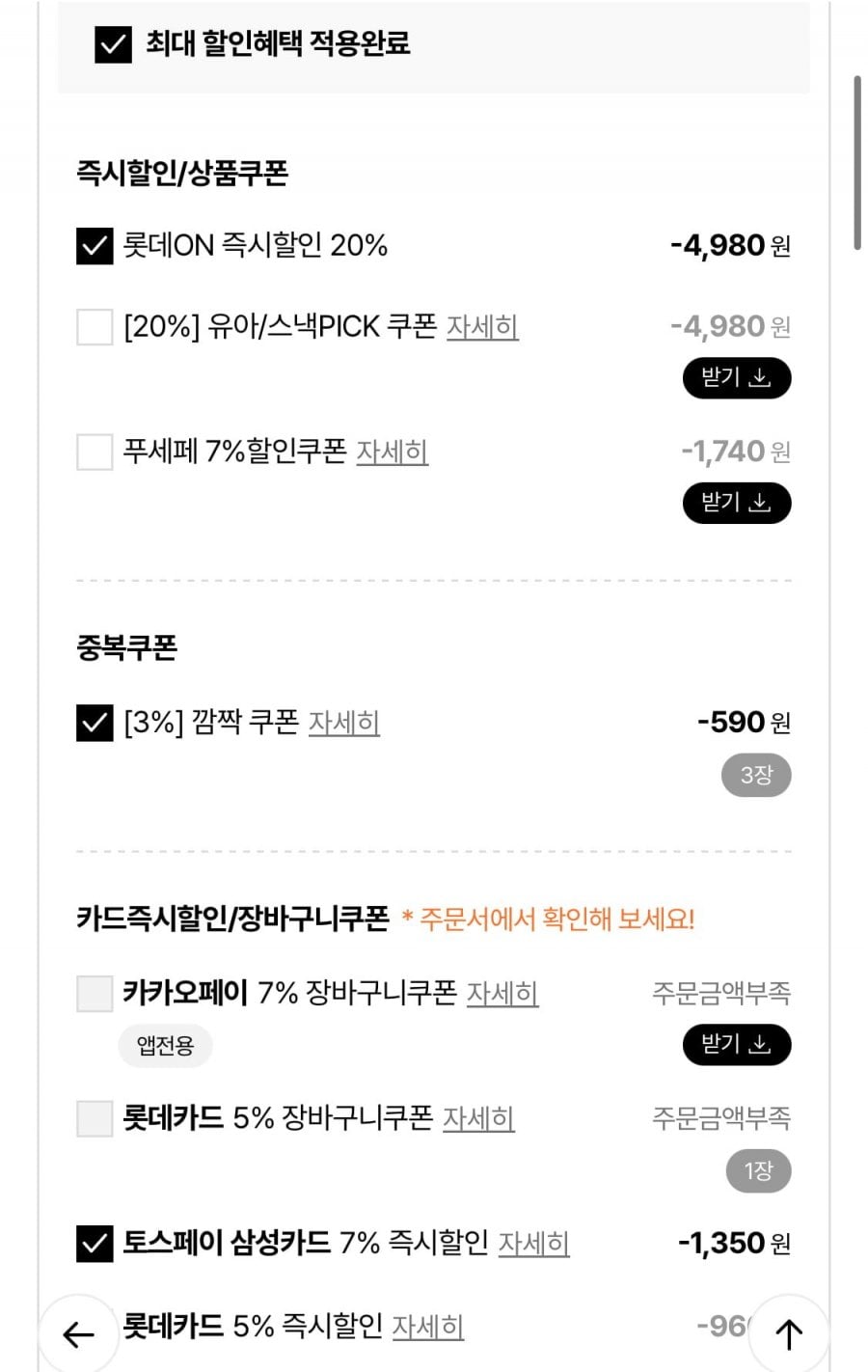868x1372 pixels.
Task: Toggle the [3%] 깜짝 쿠폰 checkbox
Action: pos(95,723)
